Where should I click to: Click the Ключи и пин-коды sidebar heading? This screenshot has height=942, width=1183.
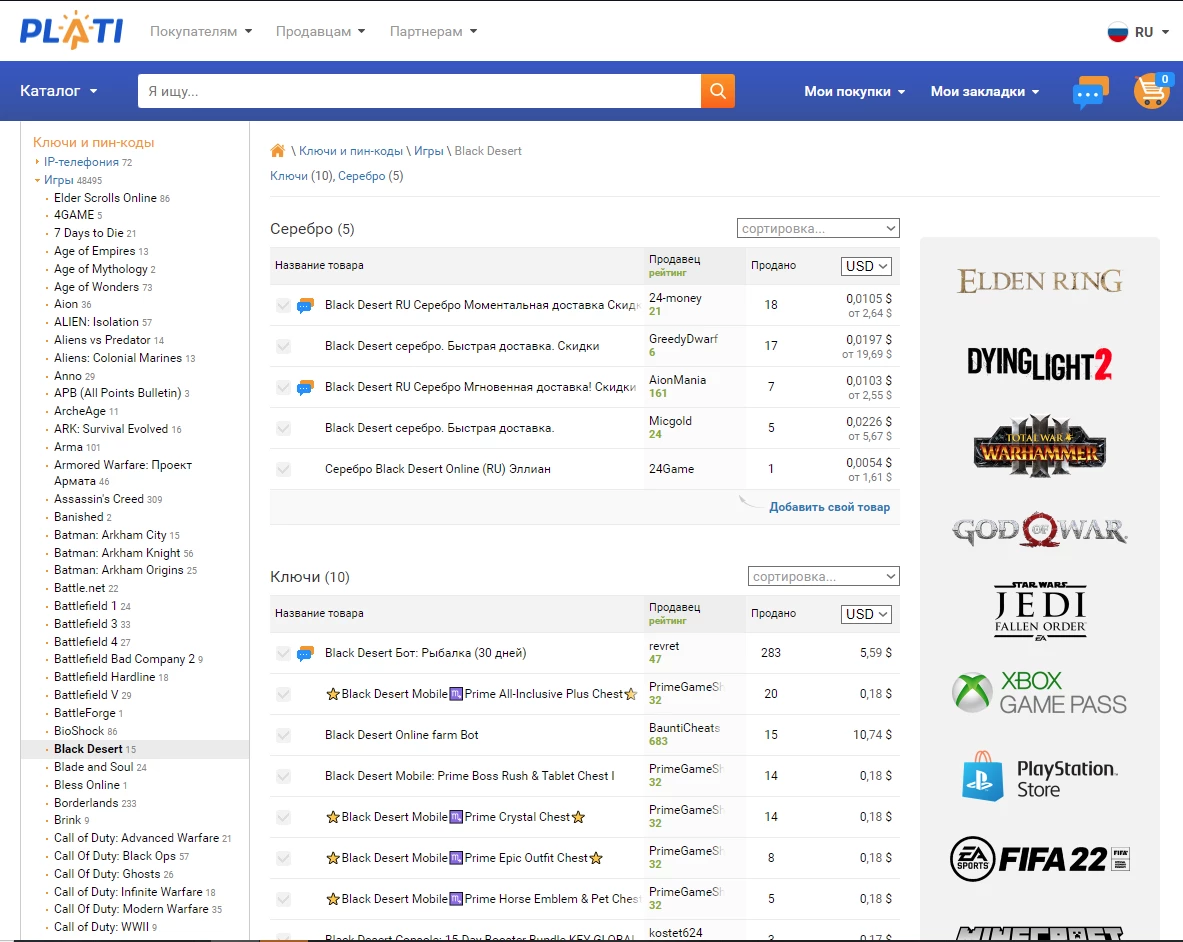[x=94, y=143]
